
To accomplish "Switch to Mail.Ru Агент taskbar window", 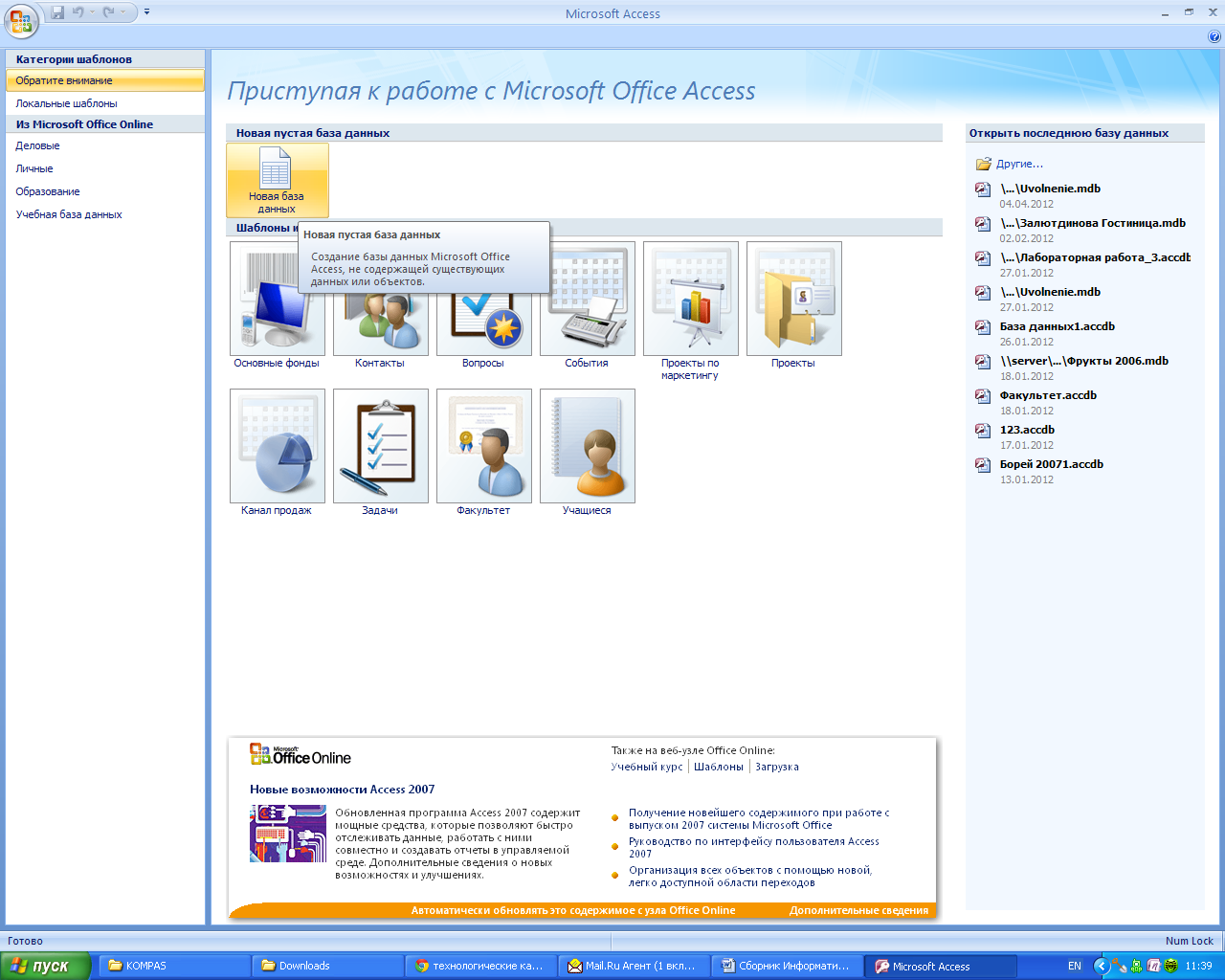I will click(634, 966).
